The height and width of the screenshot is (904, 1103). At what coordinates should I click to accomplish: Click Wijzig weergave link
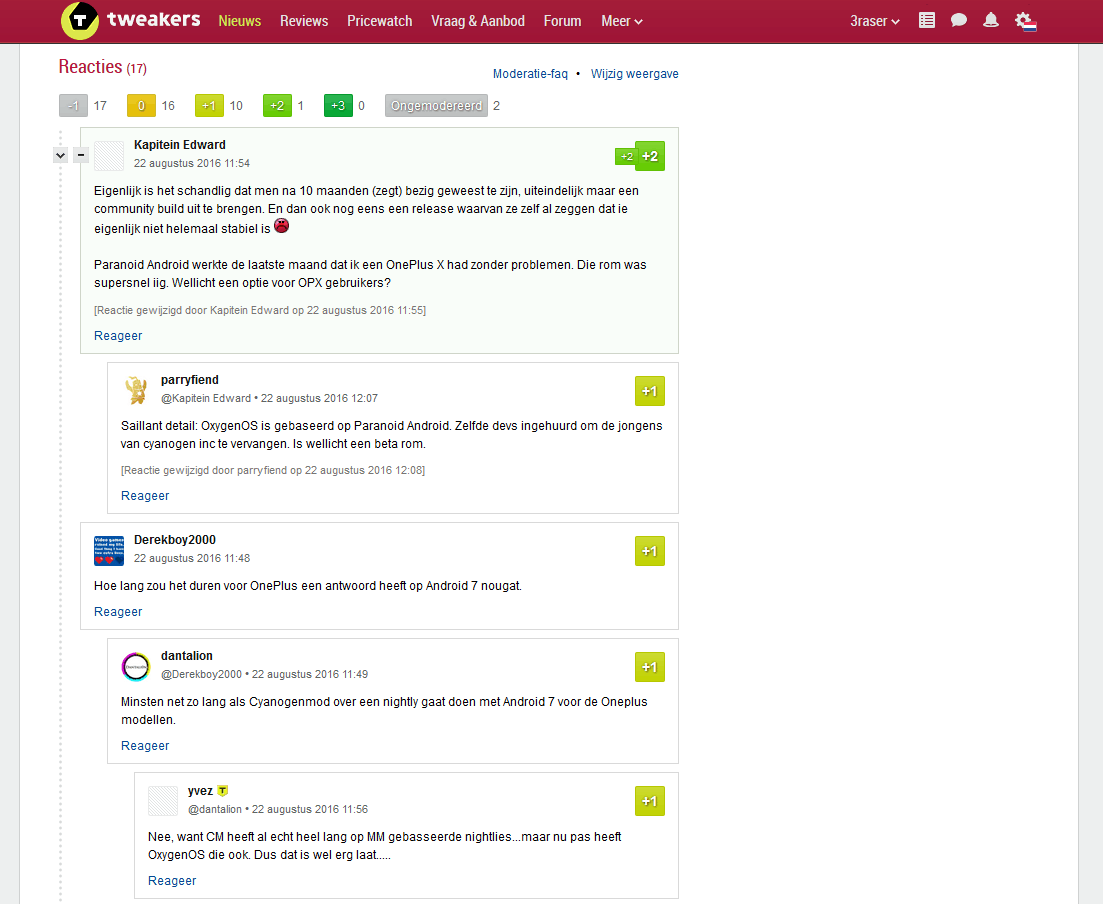click(635, 74)
